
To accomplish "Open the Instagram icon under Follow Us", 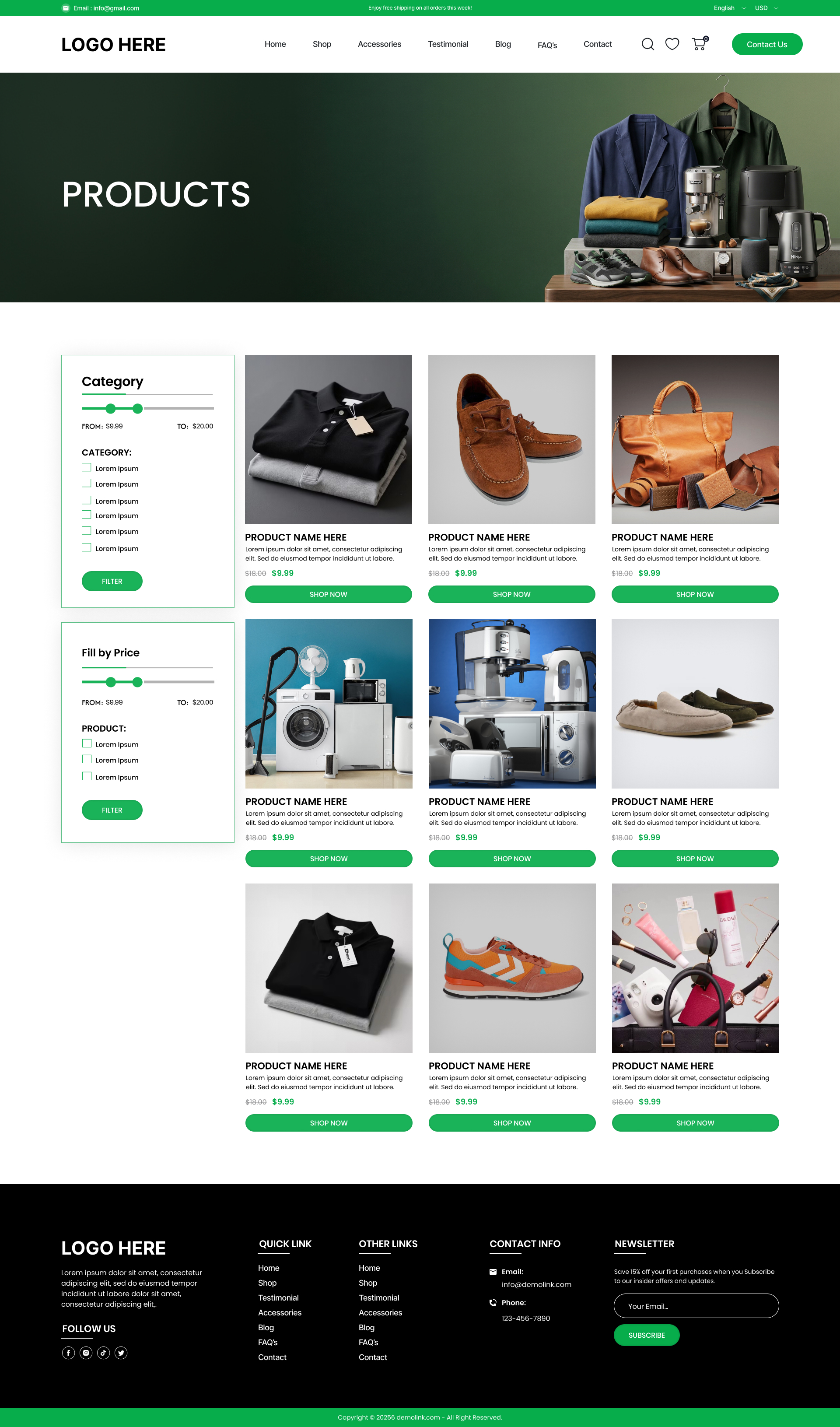I will (86, 1353).
